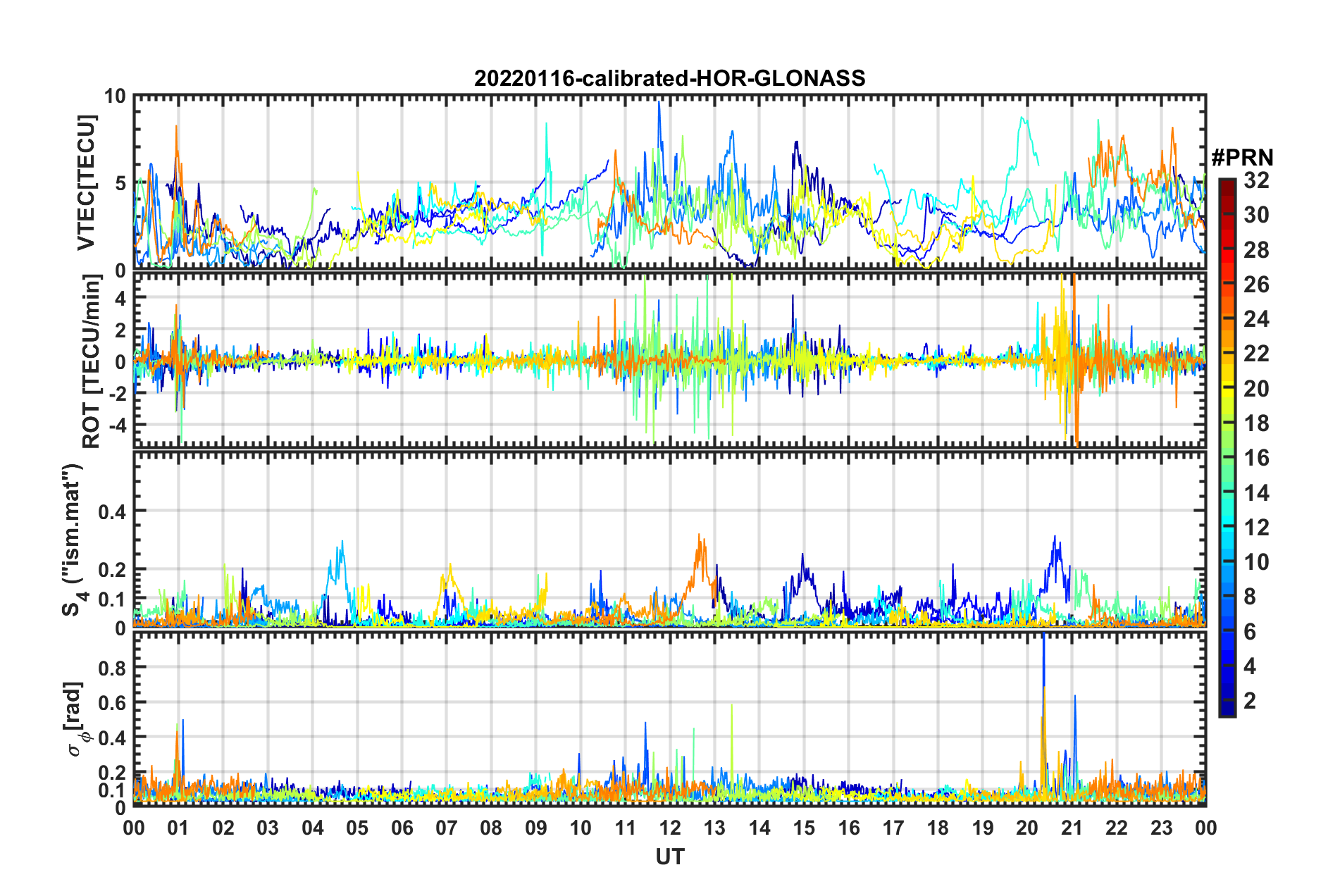The height and width of the screenshot is (896, 1340).
Task: Click the VTEC axis tick label 5
Action: pos(120,183)
